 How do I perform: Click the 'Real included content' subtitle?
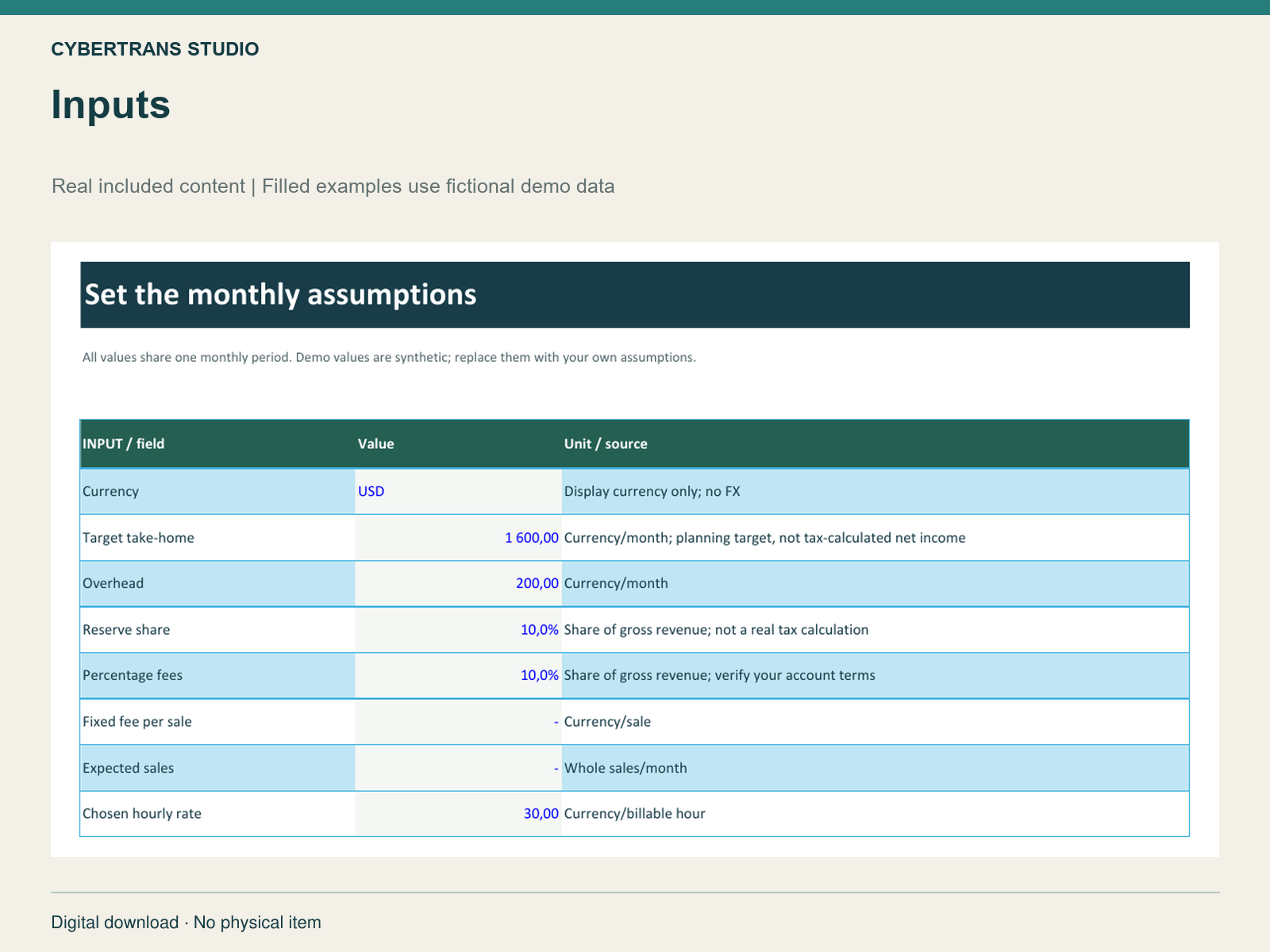(x=148, y=186)
